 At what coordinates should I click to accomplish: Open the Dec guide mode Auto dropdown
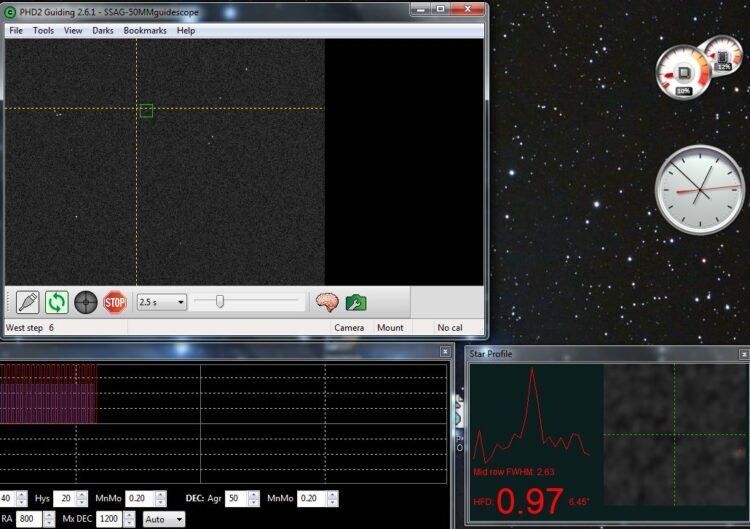(x=164, y=519)
